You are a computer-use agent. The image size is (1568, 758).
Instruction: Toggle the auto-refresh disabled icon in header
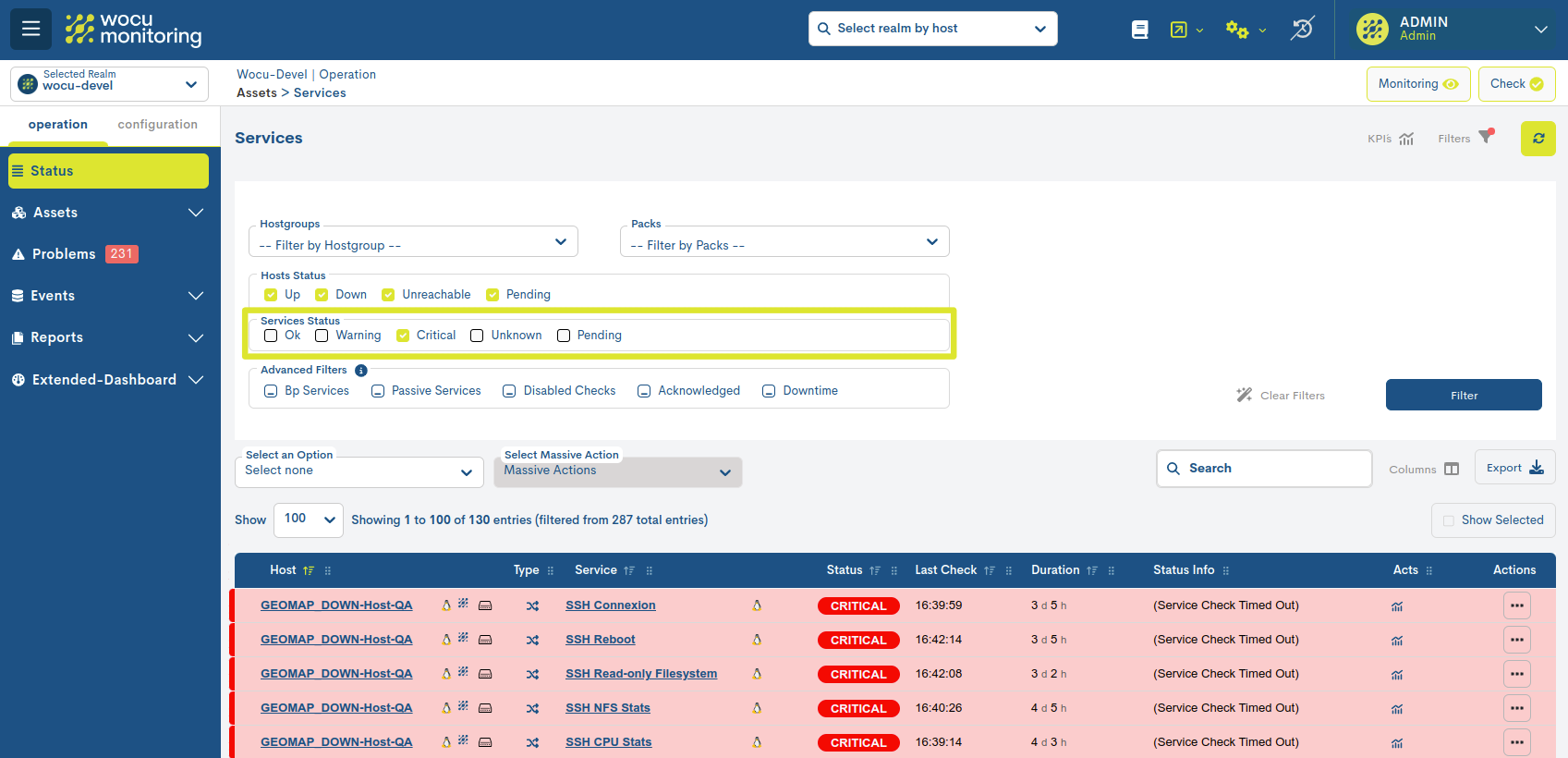[1302, 29]
